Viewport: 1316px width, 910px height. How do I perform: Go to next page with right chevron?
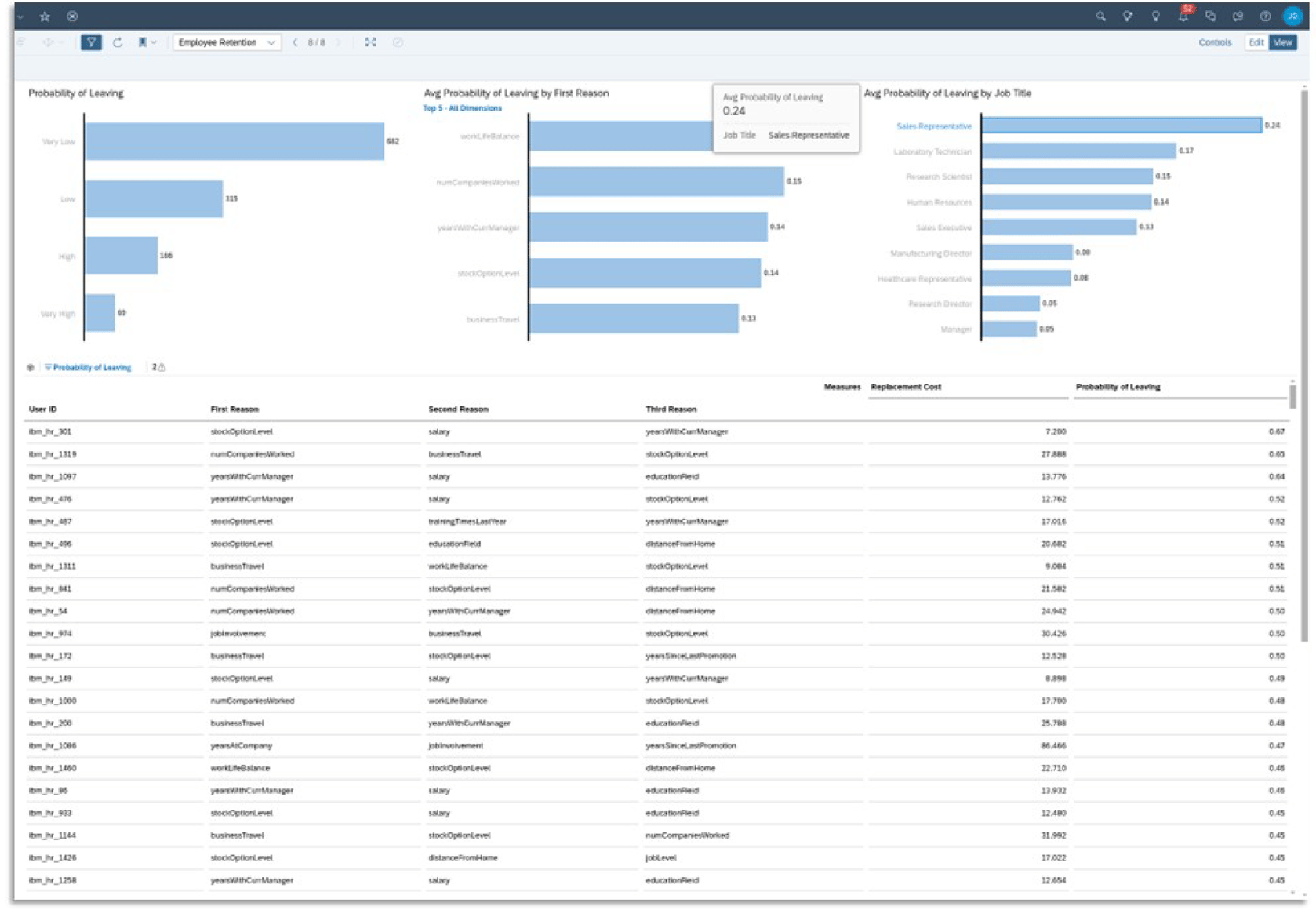click(x=339, y=42)
